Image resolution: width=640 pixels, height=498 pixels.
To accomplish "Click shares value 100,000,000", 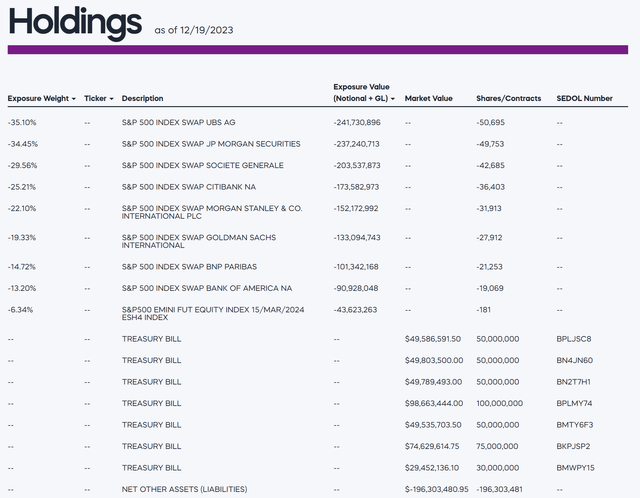I will 500,403.
